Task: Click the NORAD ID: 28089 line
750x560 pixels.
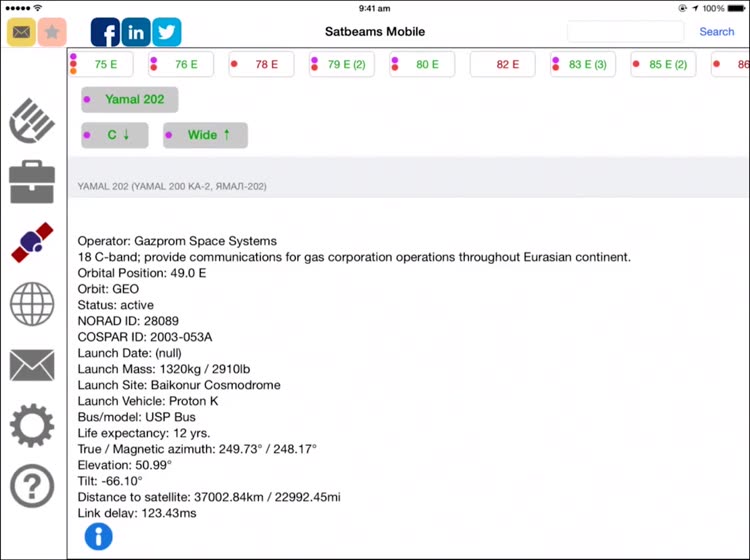Action: [128, 321]
